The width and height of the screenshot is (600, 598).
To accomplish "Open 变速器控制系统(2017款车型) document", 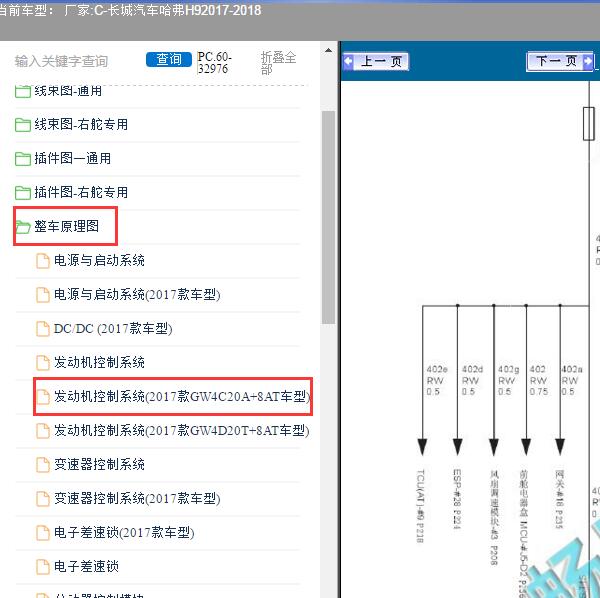I will [x=137, y=499].
